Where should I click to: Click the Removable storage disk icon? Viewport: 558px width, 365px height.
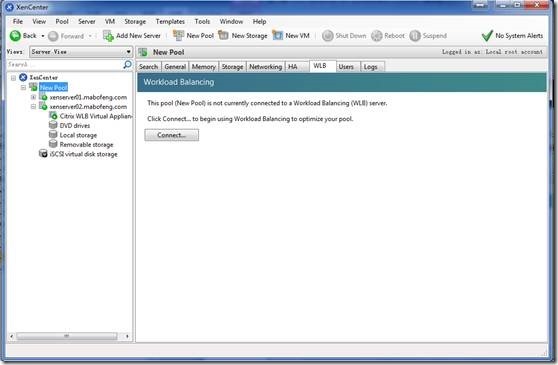(x=53, y=144)
